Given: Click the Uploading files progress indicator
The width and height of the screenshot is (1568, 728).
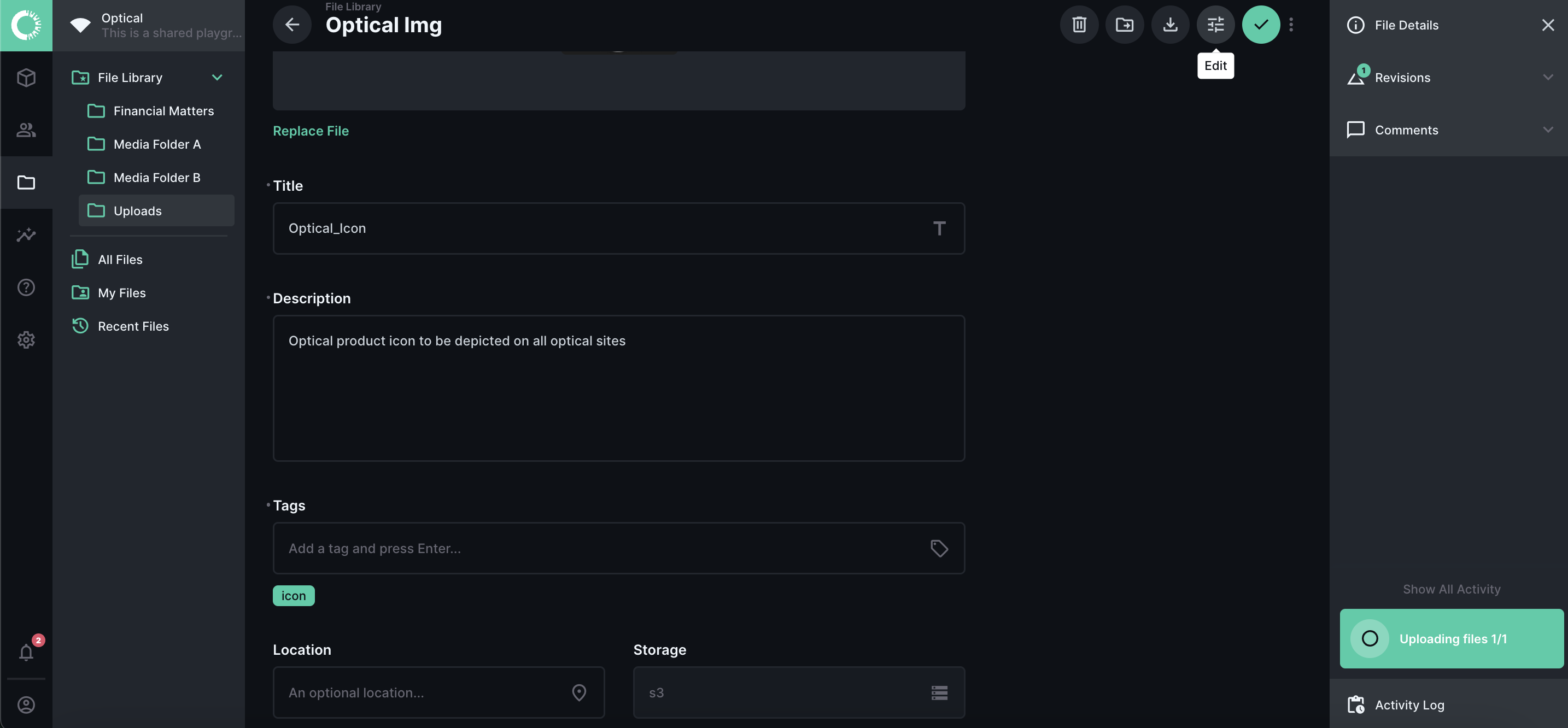Looking at the screenshot, I should click(1451, 638).
